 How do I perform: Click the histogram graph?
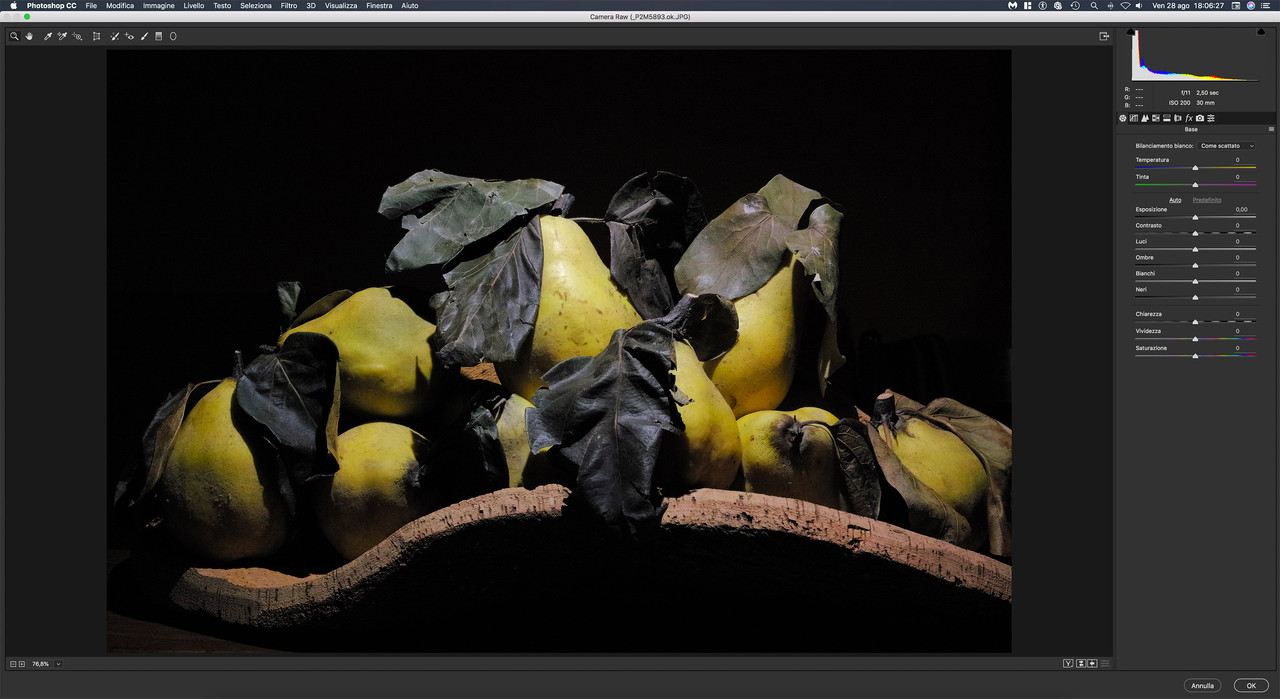tap(1195, 54)
